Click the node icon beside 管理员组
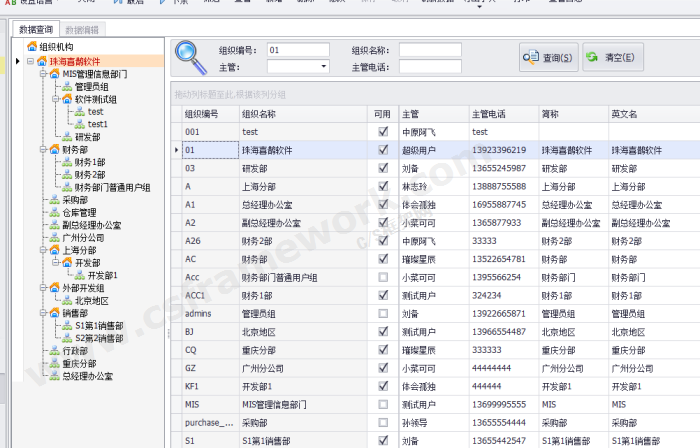This screenshot has height=448, width=700. tap(67, 87)
